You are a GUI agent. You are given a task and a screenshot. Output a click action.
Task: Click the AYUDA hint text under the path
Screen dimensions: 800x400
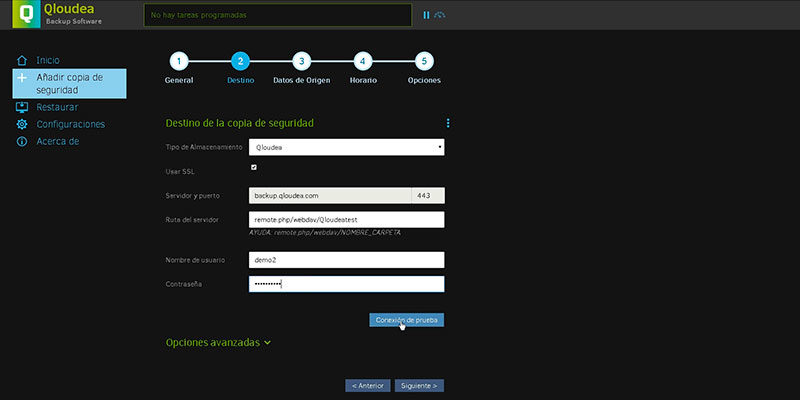[x=325, y=232]
